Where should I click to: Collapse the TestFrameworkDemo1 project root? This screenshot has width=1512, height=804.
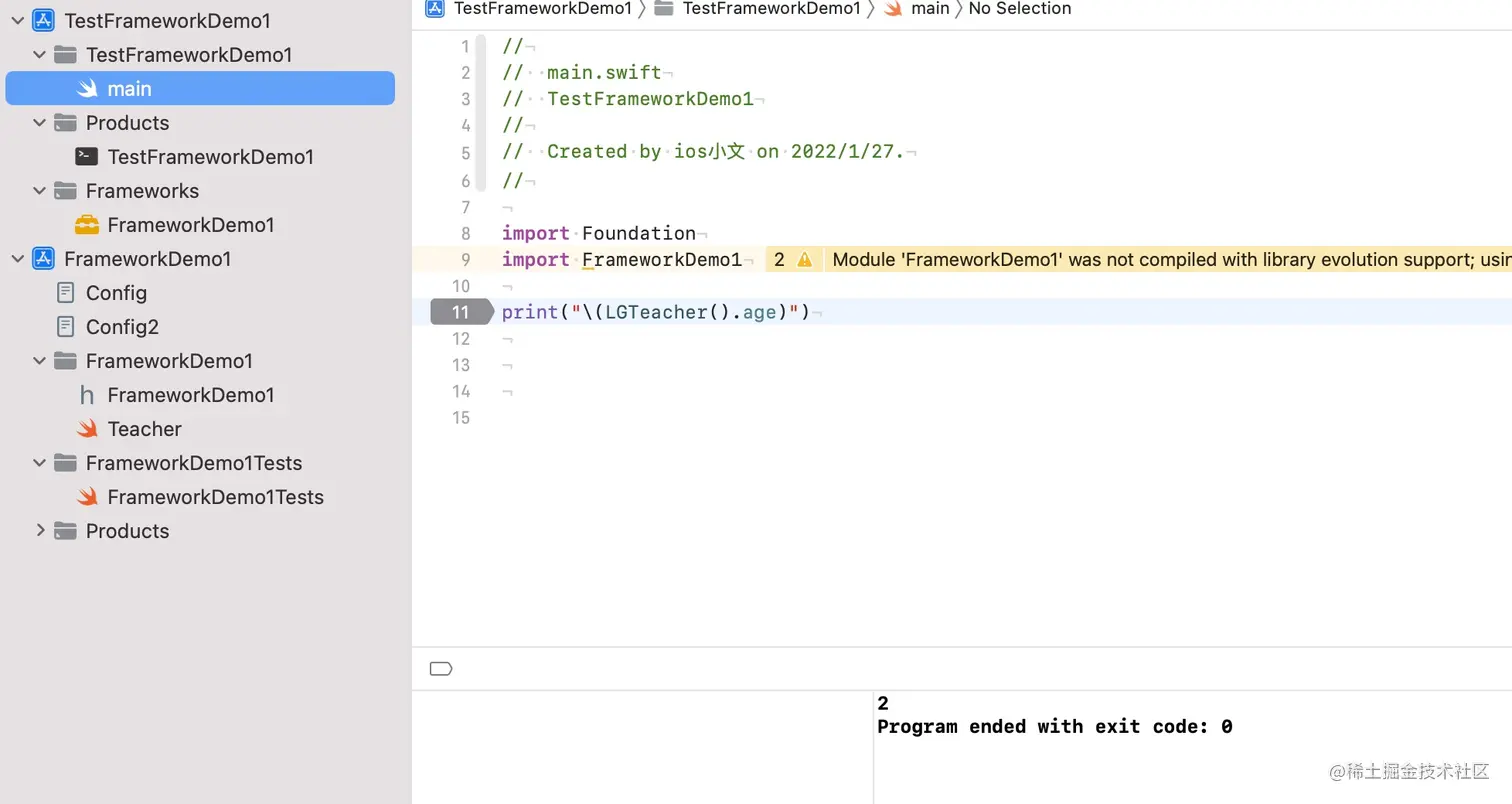tap(18, 21)
